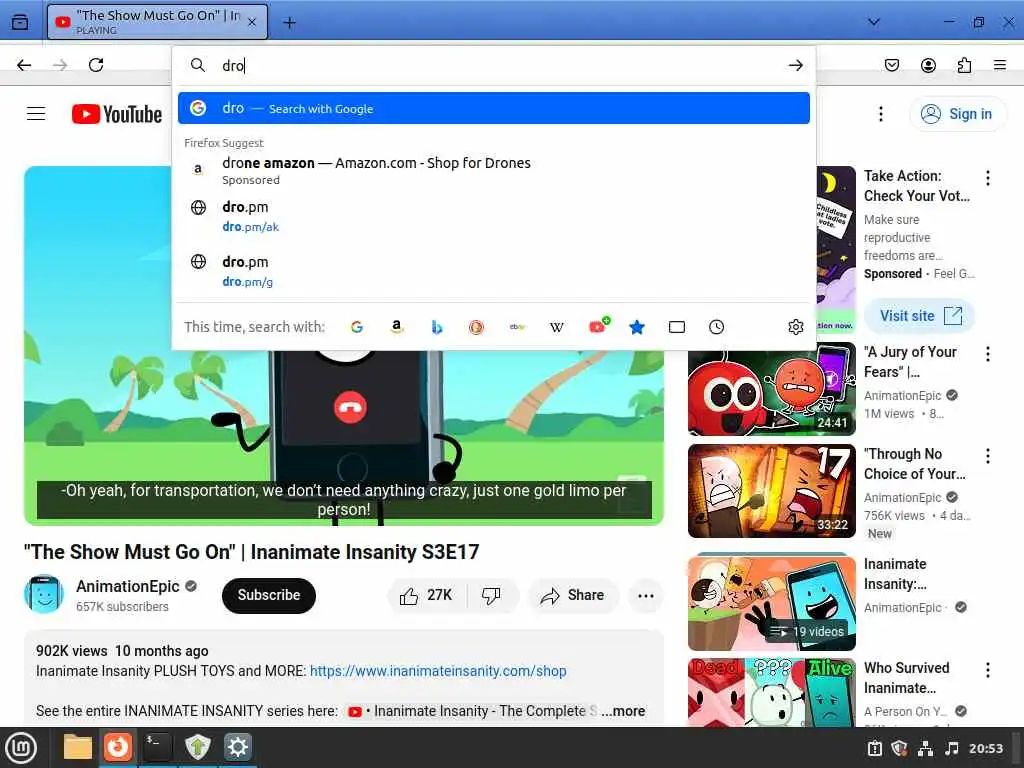1024x768 pixels.
Task: Open the "Through No Choice of Your" thumbnail
Action: coord(771,491)
